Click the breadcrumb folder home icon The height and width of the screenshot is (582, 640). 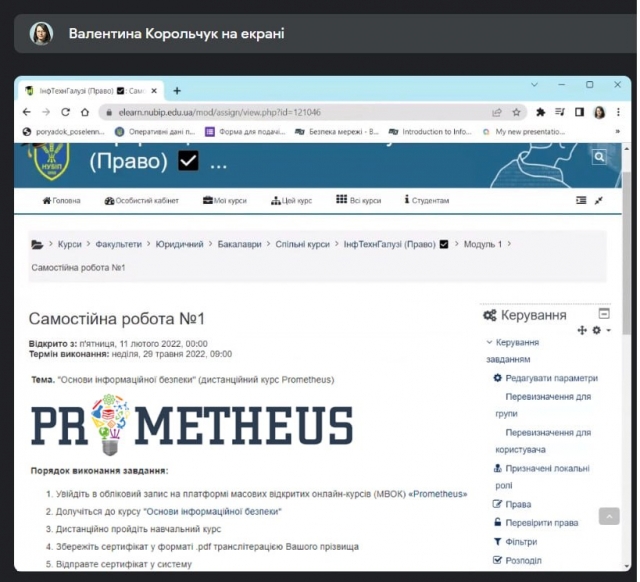coord(37,244)
